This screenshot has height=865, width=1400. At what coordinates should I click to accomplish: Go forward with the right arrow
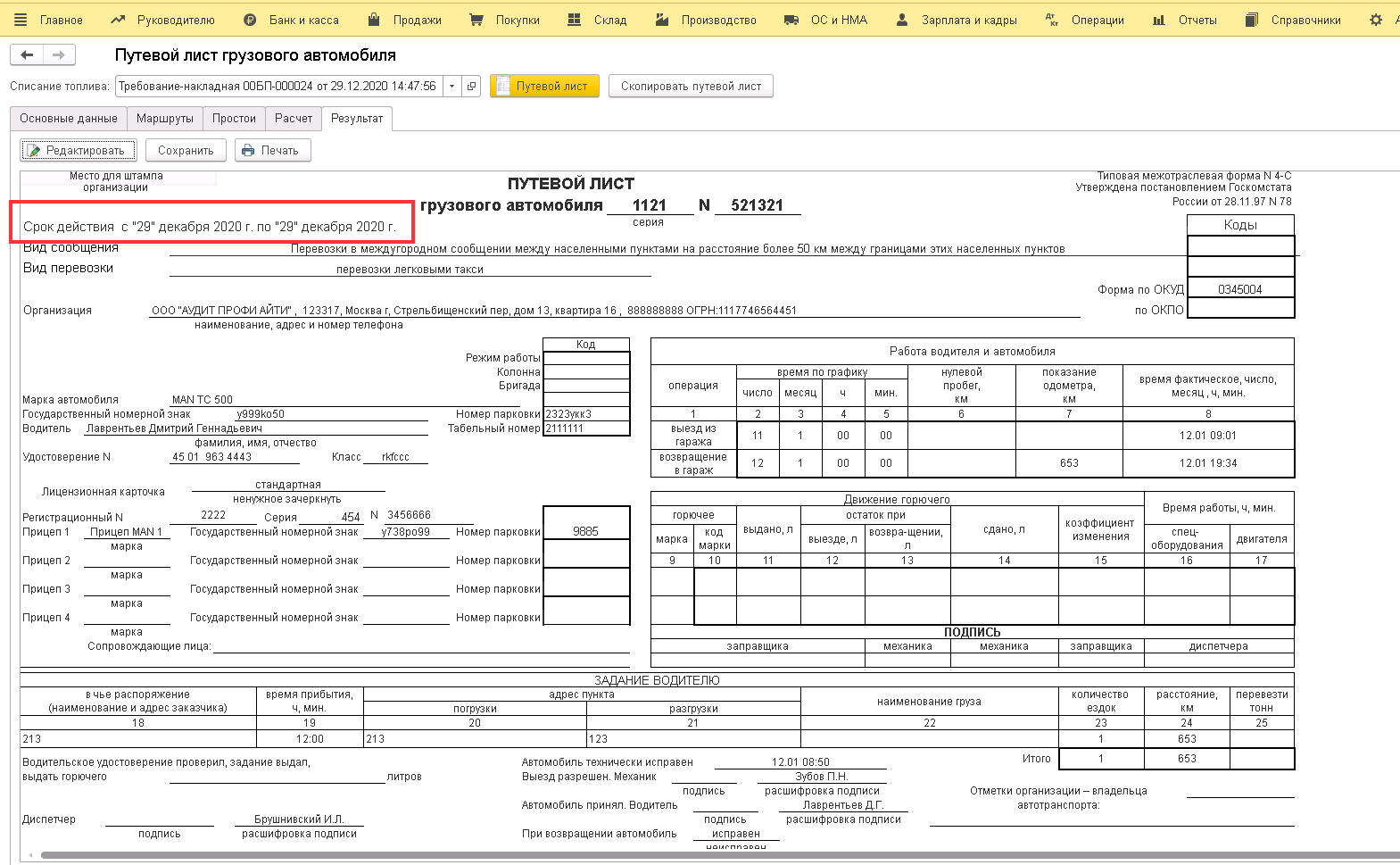[x=59, y=55]
